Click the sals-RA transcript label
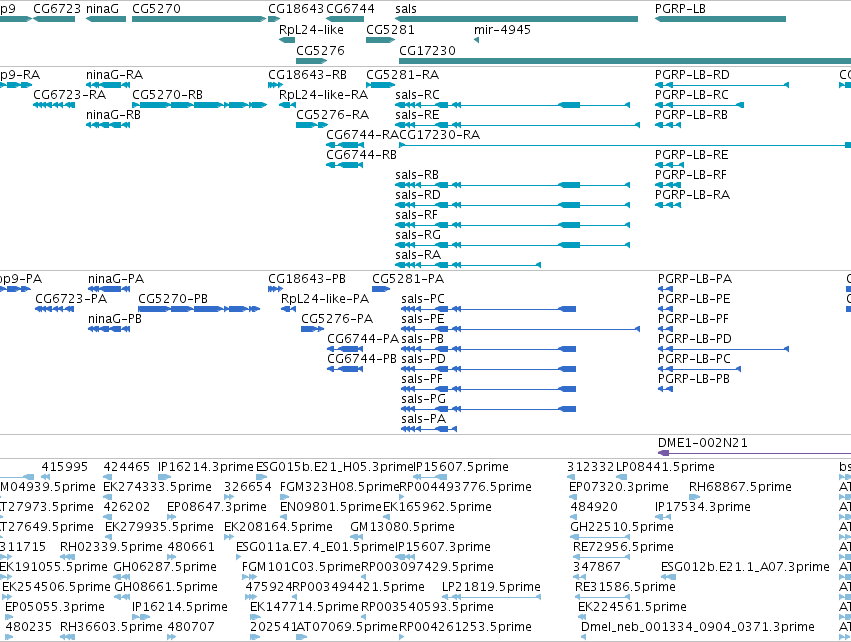Screen dimensions: 851x642 click(x=418, y=256)
